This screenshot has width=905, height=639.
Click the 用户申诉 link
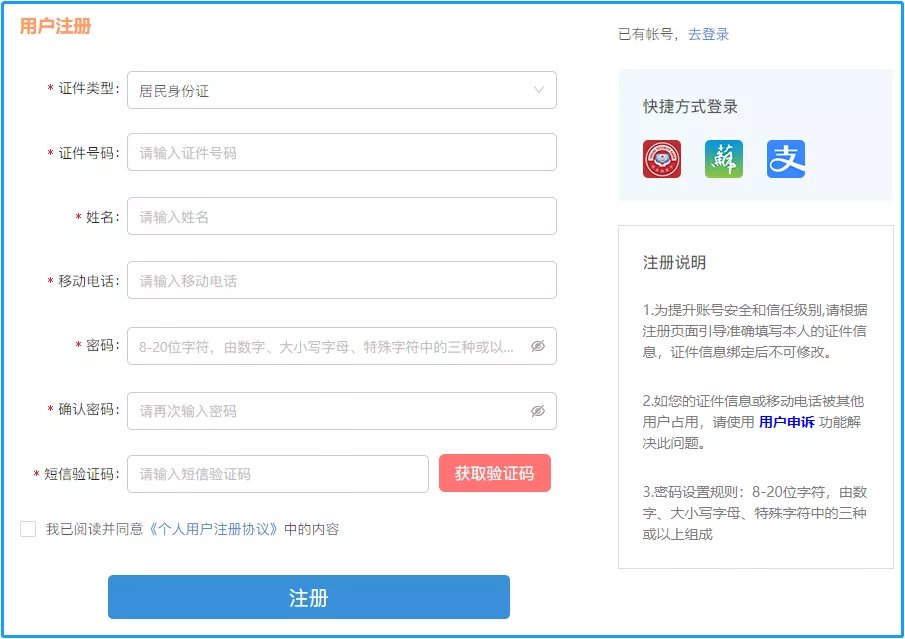click(x=786, y=422)
